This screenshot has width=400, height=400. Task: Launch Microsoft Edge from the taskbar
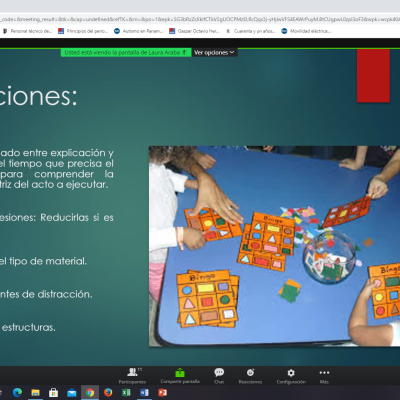pyautogui.click(x=17, y=393)
